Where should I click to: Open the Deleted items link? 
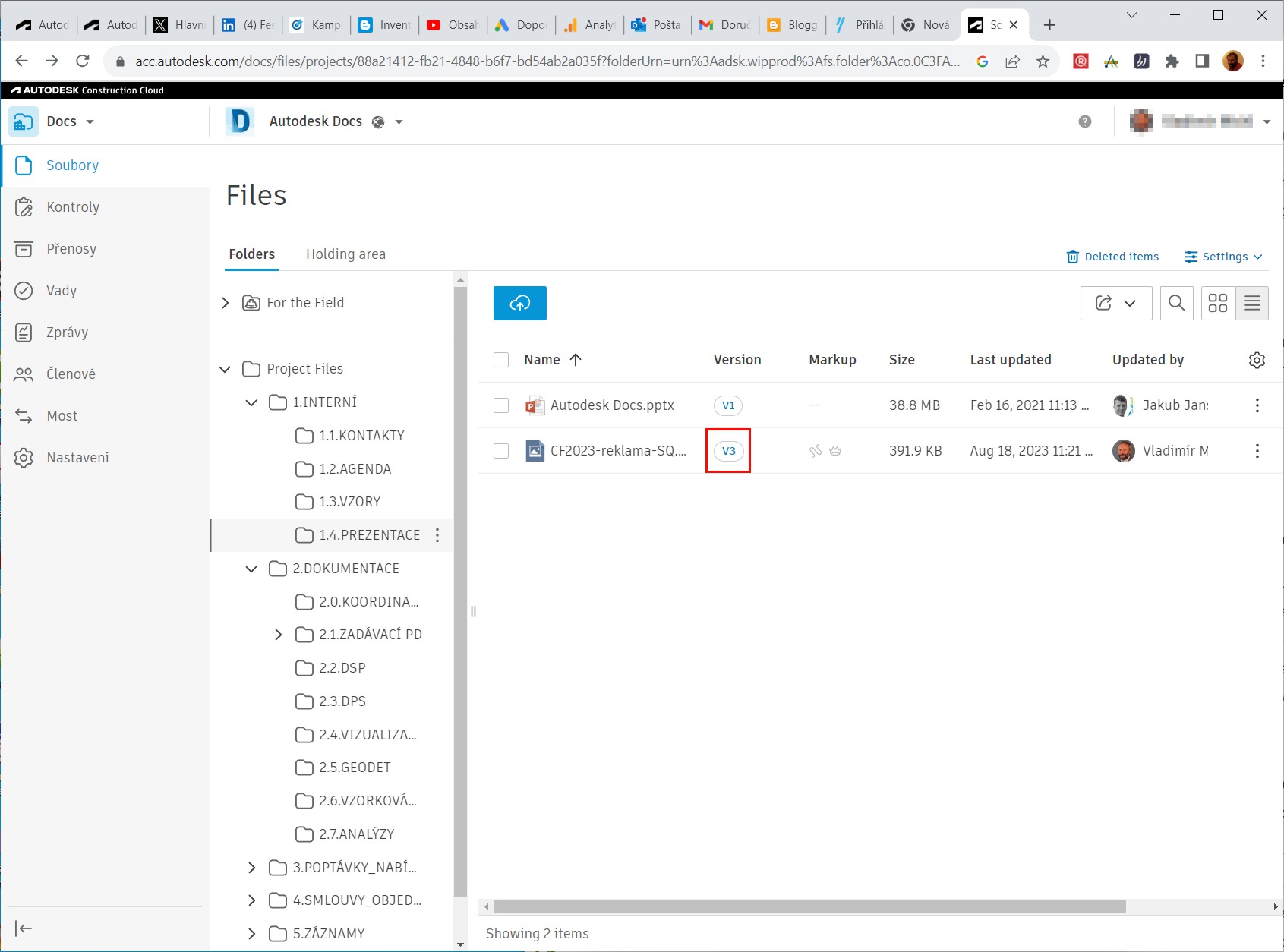(1113, 257)
